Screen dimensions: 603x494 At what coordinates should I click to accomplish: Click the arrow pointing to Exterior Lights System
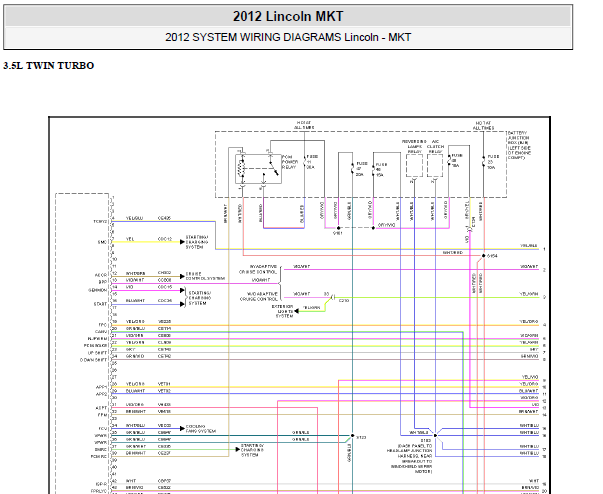tap(297, 311)
